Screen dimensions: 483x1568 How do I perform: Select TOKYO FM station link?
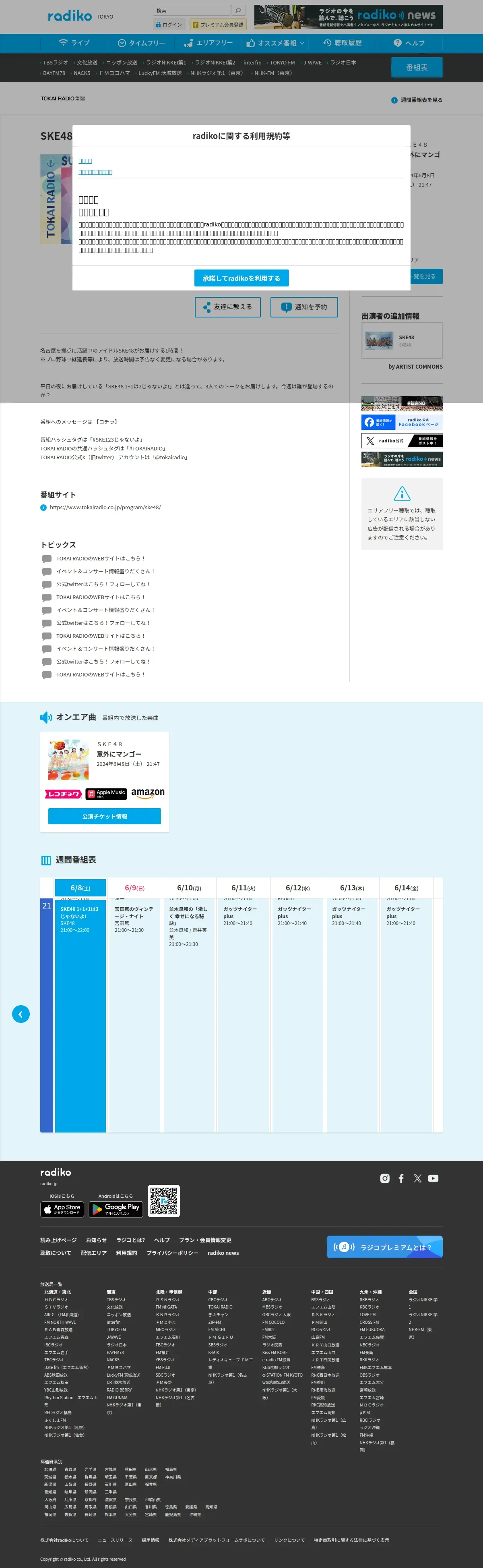[x=282, y=63]
